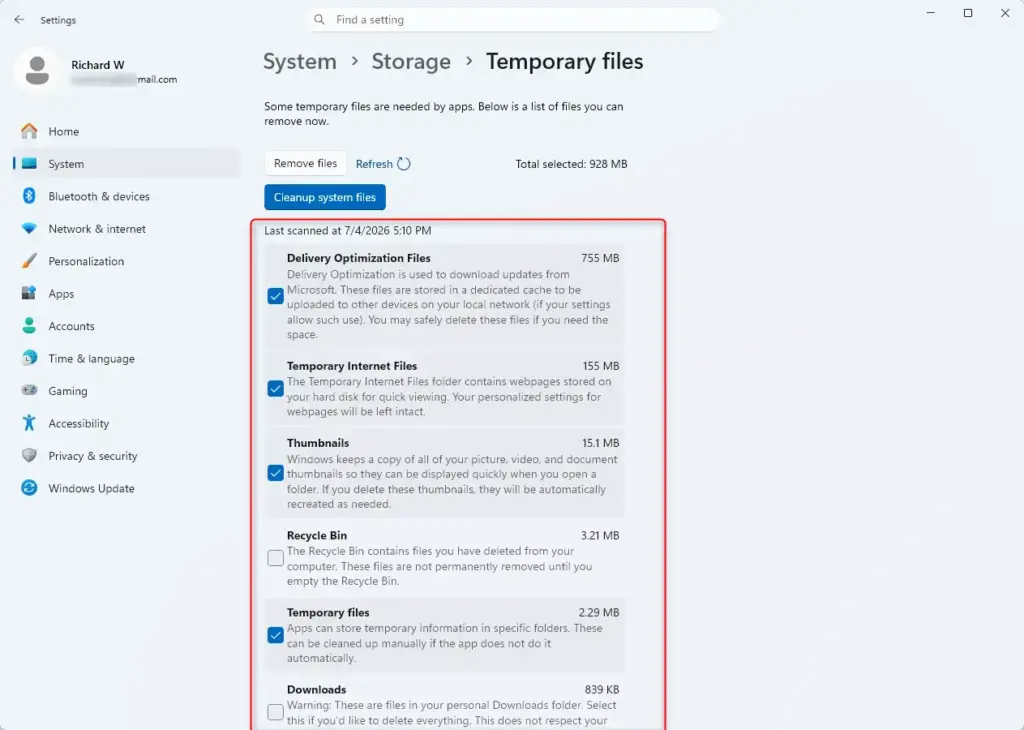Open the Apps settings category
This screenshot has height=730, width=1024.
point(126,293)
